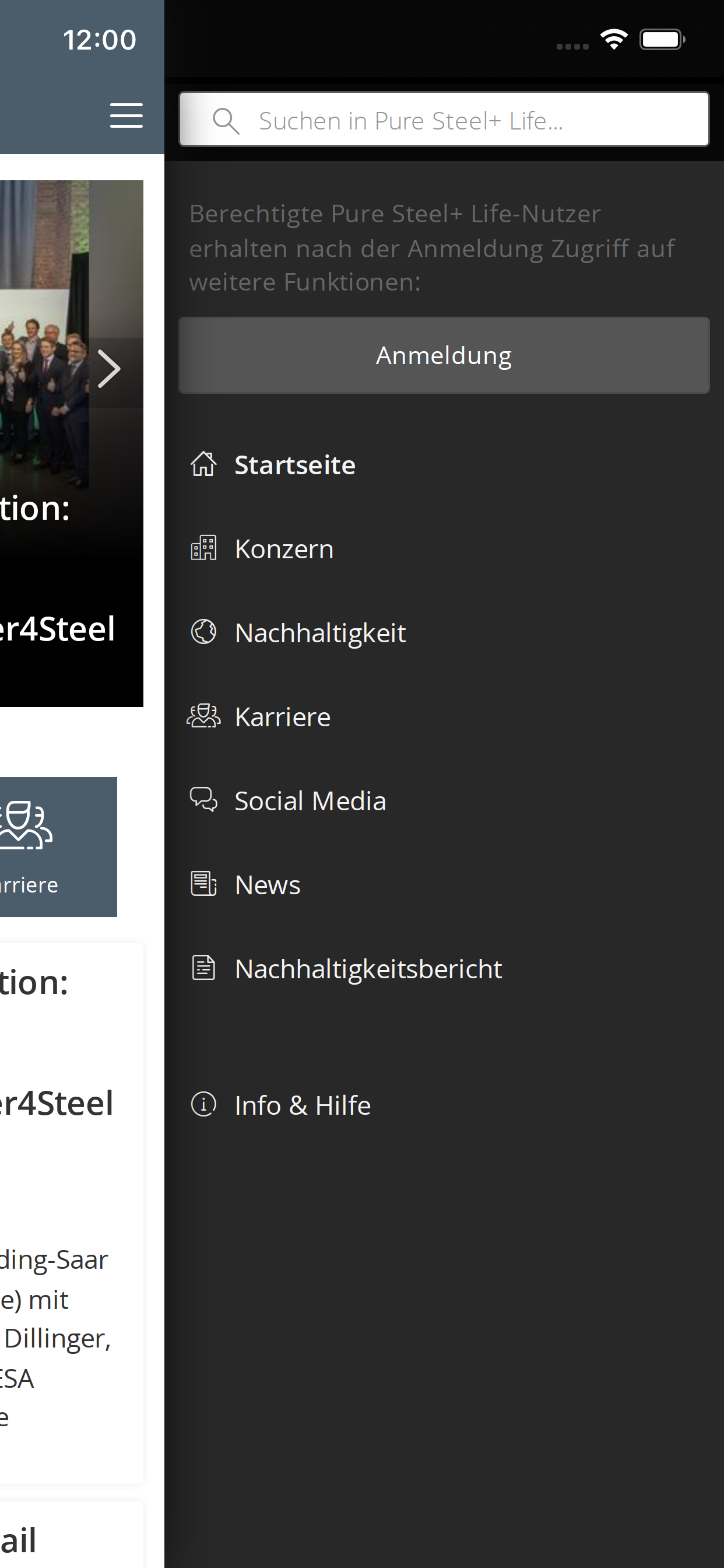
Task: Select the "Berechtigte Pure Steel+ Life-Nutzer" info text
Action: [431, 248]
